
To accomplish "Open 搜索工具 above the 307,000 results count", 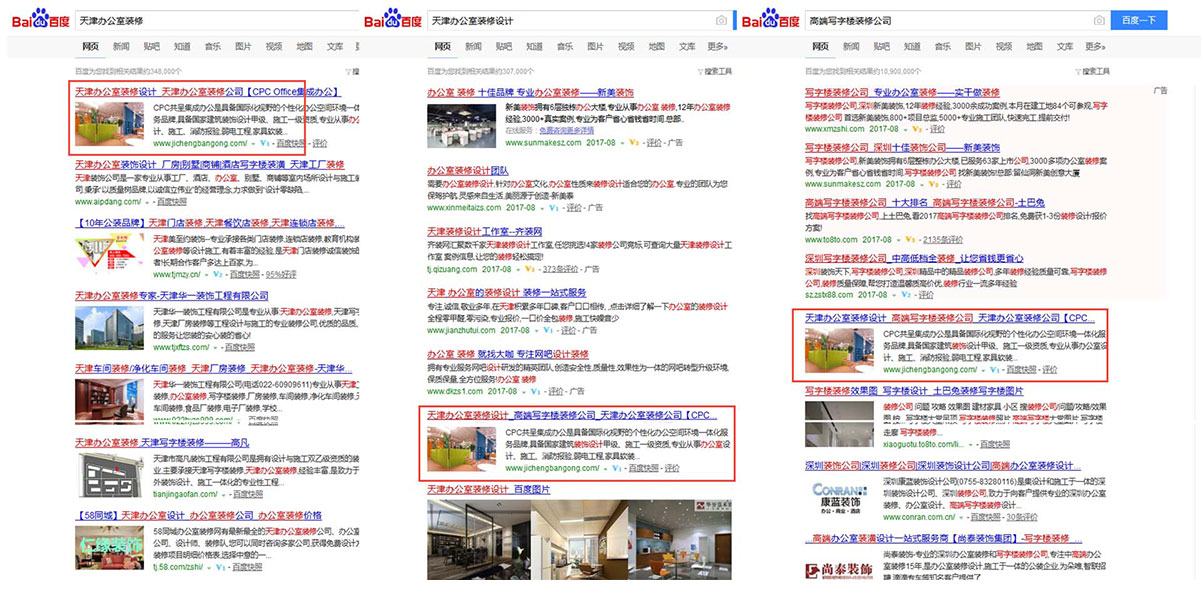I will (x=717, y=71).
